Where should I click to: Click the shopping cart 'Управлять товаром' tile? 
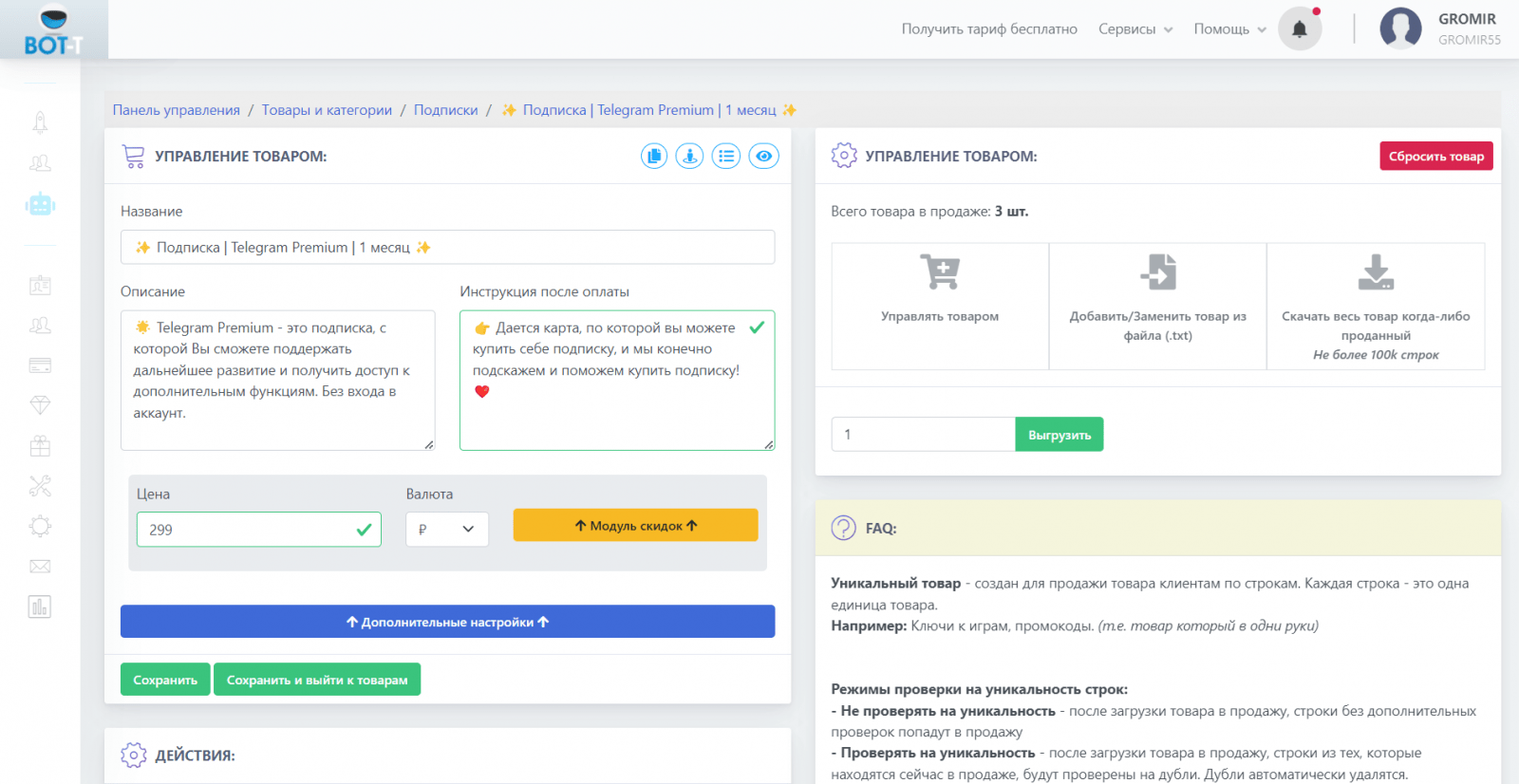(x=940, y=306)
